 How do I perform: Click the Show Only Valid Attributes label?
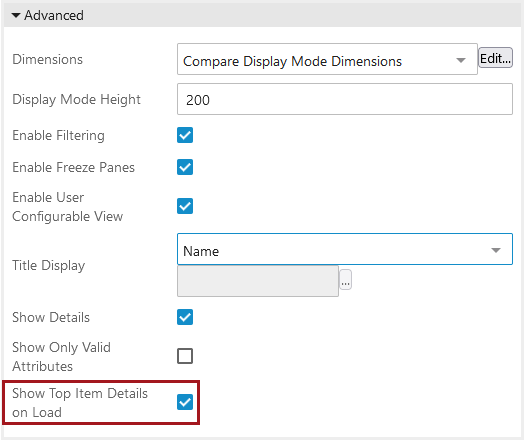pyautogui.click(x=61, y=357)
